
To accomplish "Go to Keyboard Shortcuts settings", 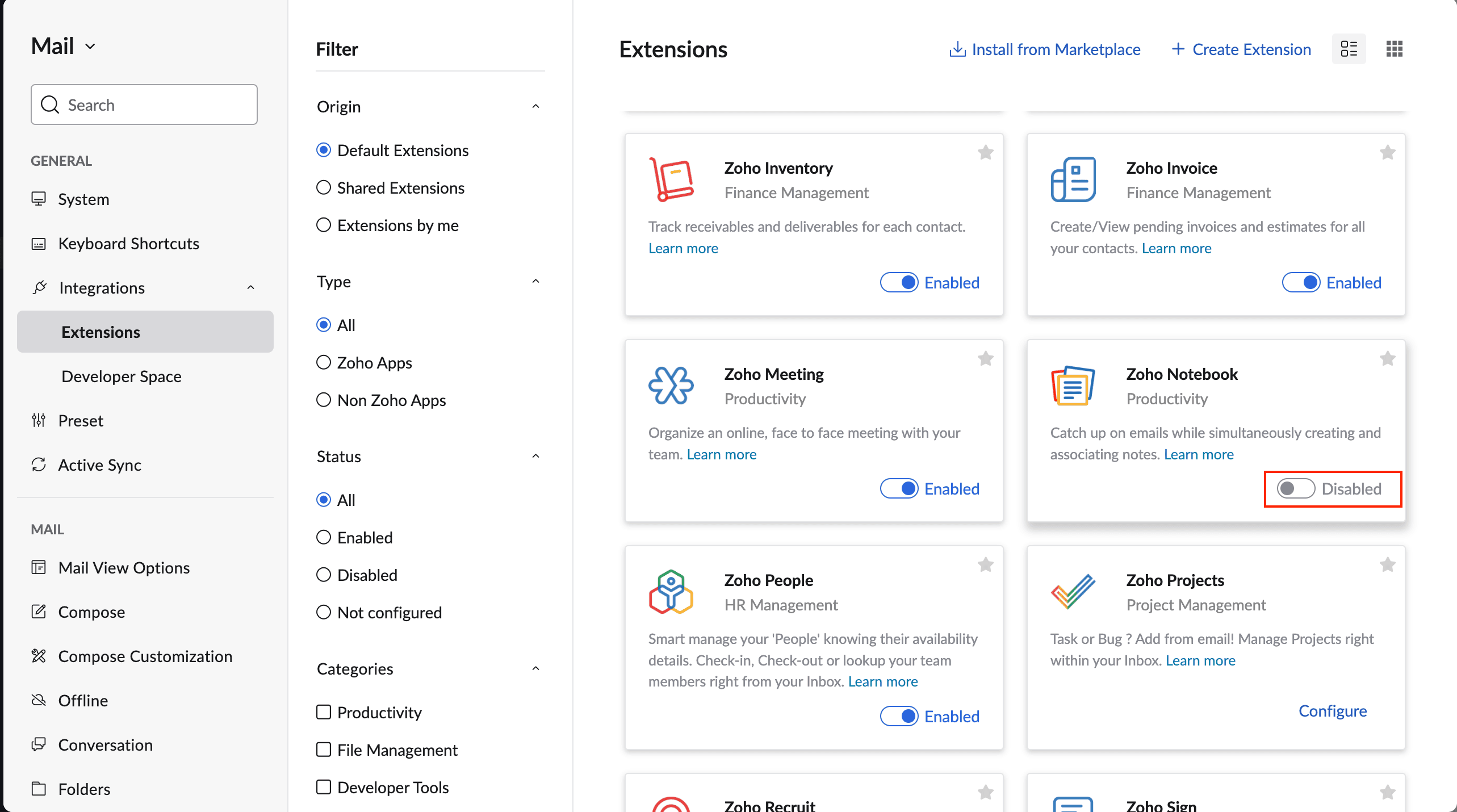I will [128, 243].
